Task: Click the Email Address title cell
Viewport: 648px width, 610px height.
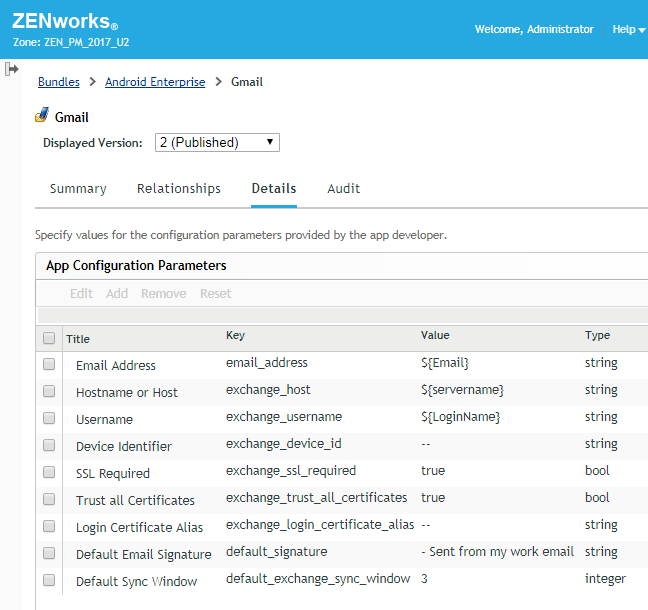Action: coord(116,365)
